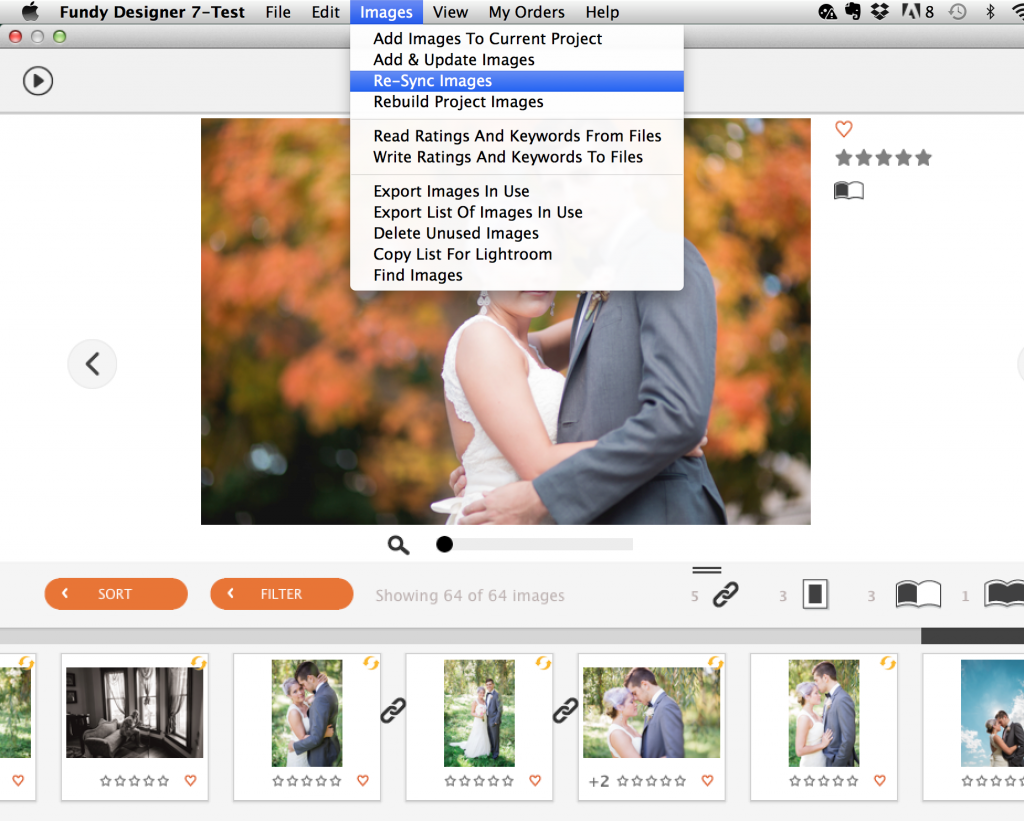Choose Read Ratings And Keywords From Files
Screen dimensions: 1024x821
(x=517, y=136)
